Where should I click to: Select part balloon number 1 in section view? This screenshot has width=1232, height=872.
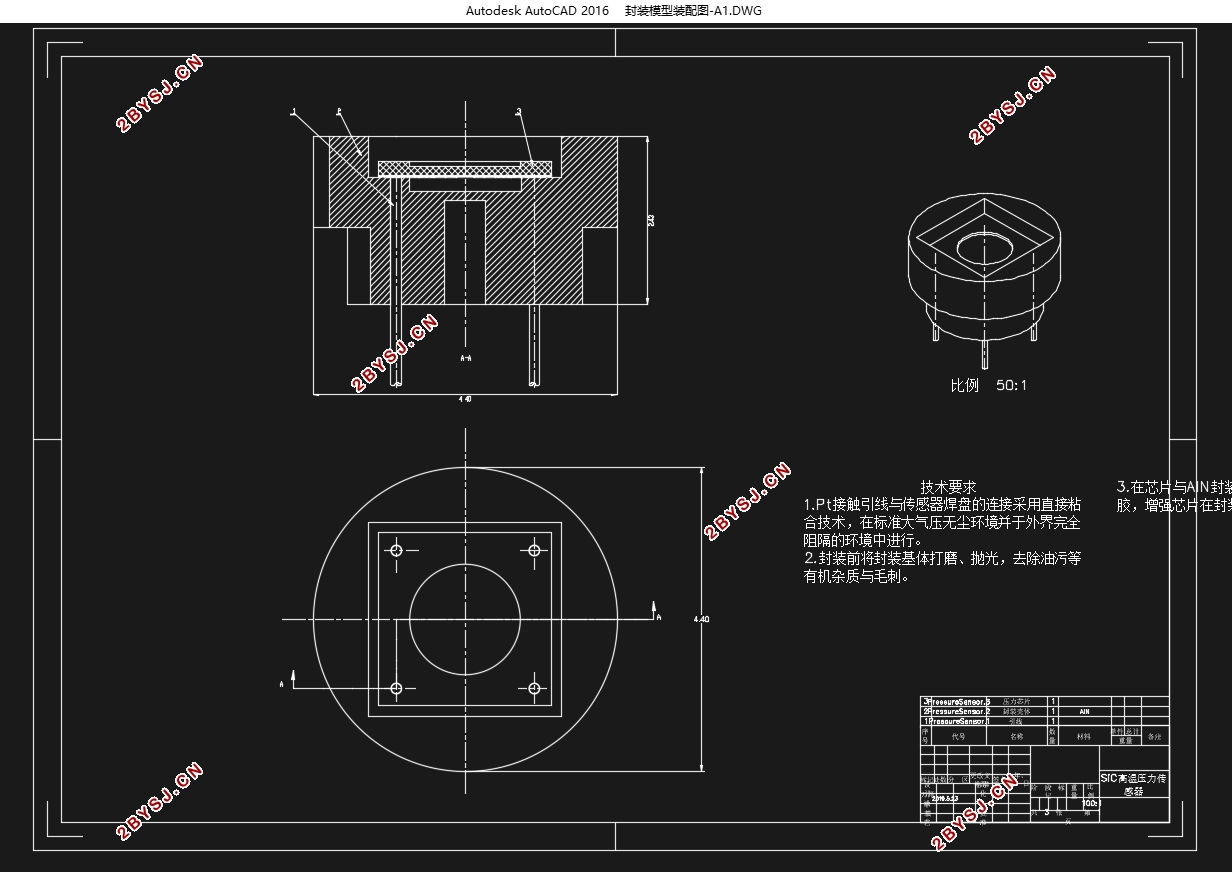(294, 113)
